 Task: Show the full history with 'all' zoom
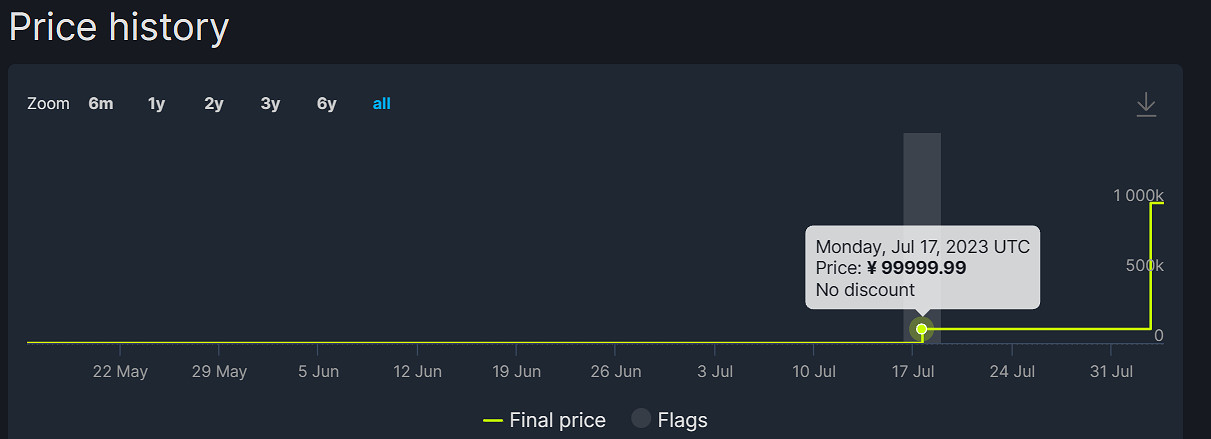tap(381, 103)
